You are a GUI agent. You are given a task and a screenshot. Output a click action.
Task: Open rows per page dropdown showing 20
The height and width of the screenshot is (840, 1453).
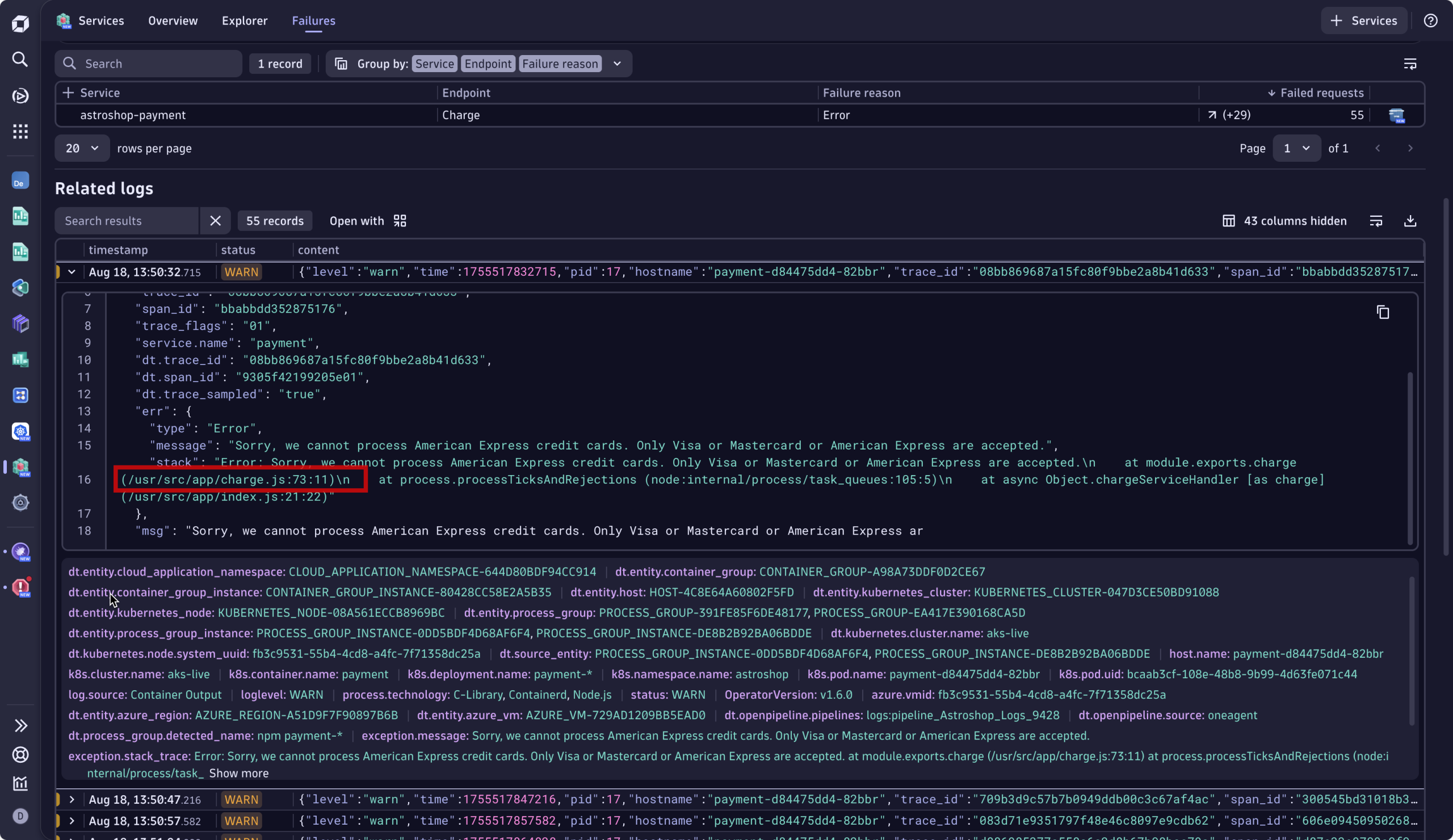tap(81, 148)
